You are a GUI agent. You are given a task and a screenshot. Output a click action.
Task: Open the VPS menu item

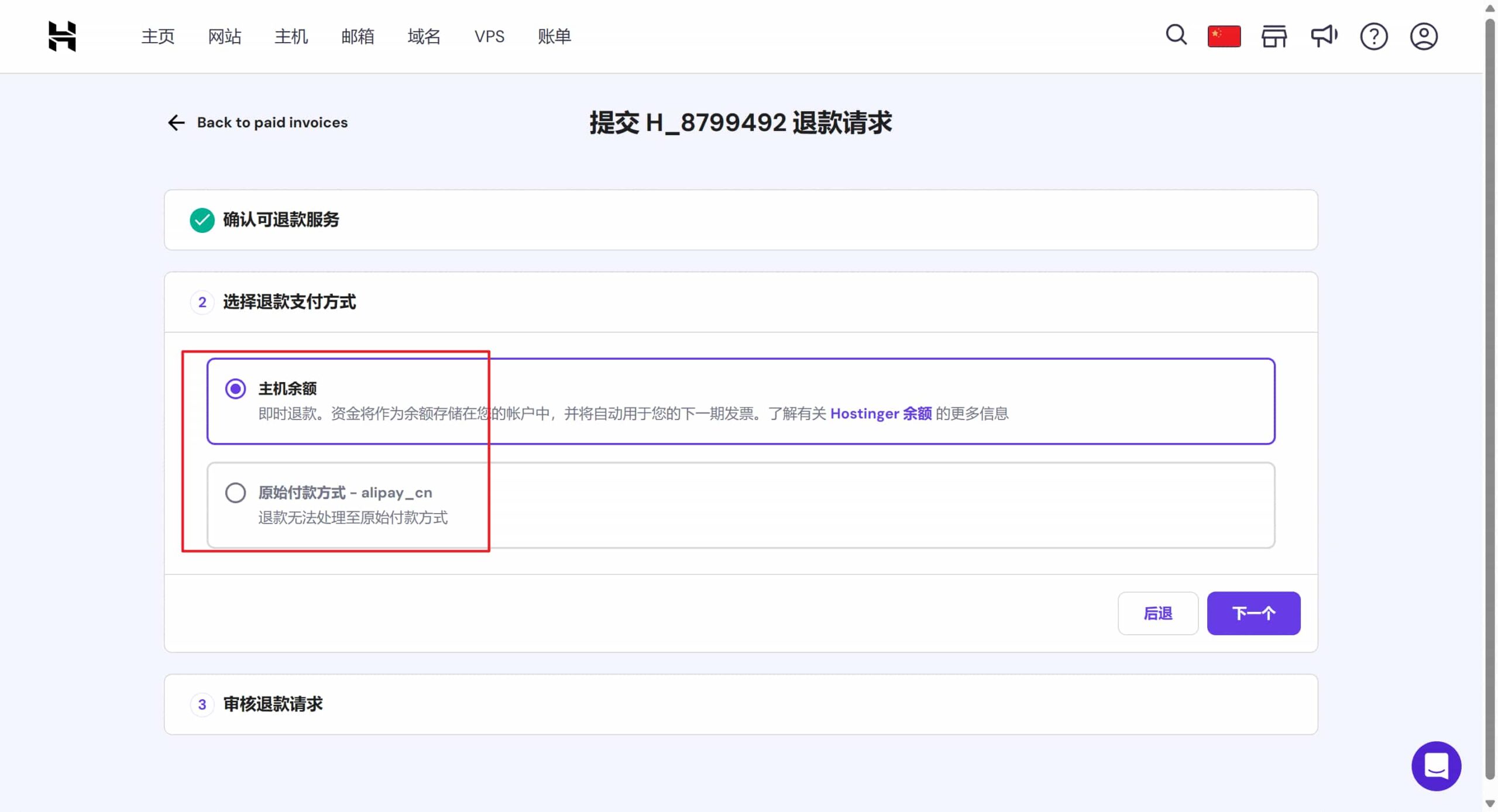(x=489, y=36)
